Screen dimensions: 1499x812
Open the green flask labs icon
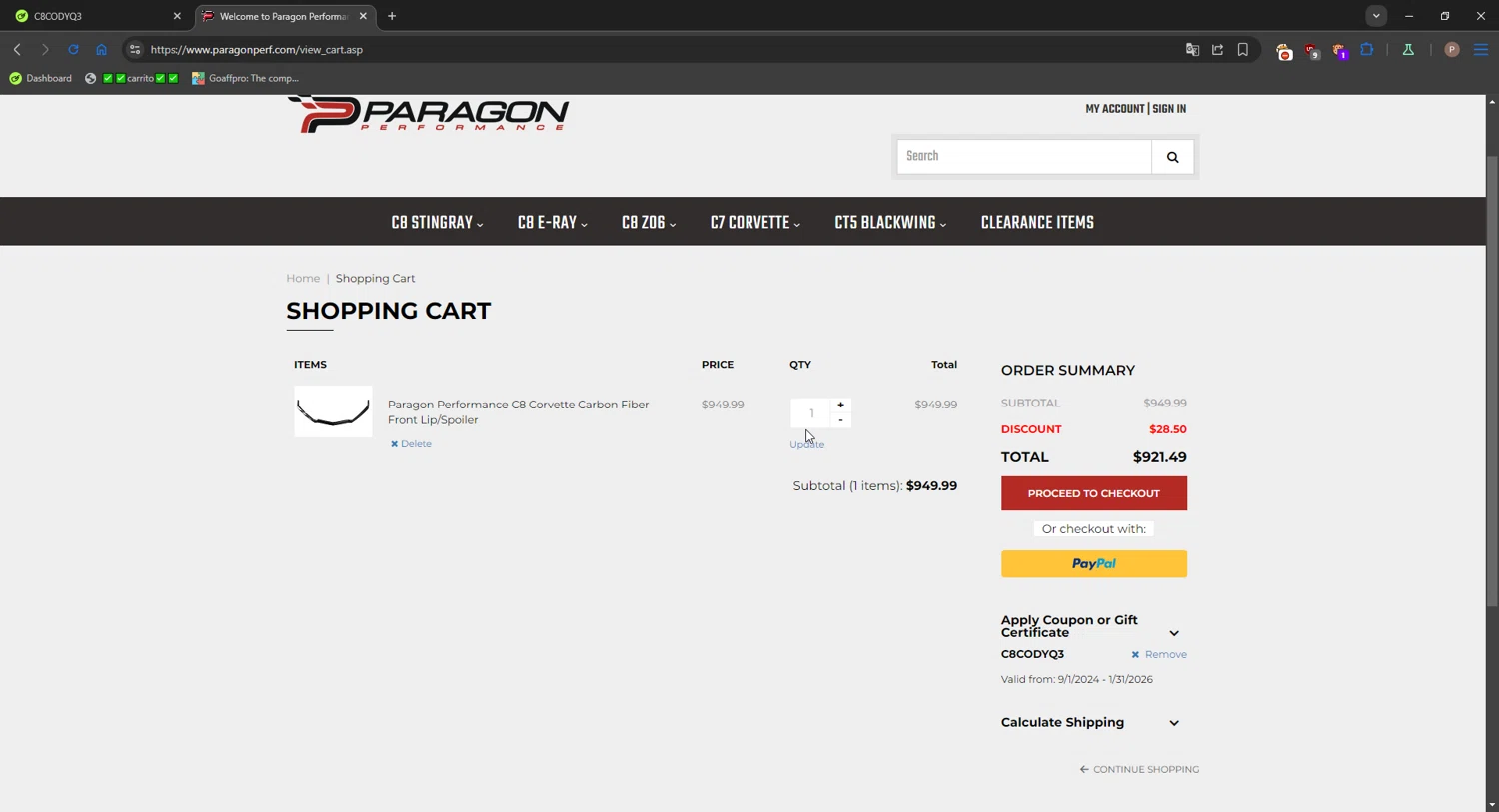[1408, 49]
